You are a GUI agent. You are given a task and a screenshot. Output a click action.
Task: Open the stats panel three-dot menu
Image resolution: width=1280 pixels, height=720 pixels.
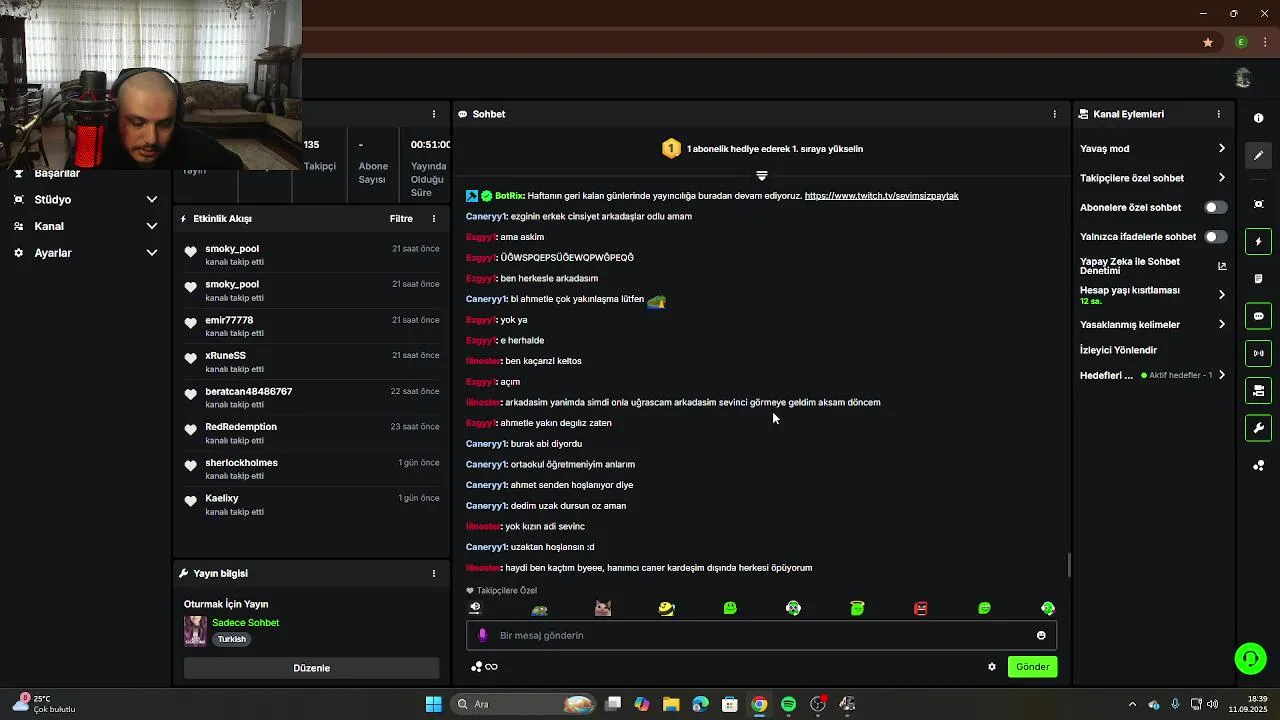434,114
